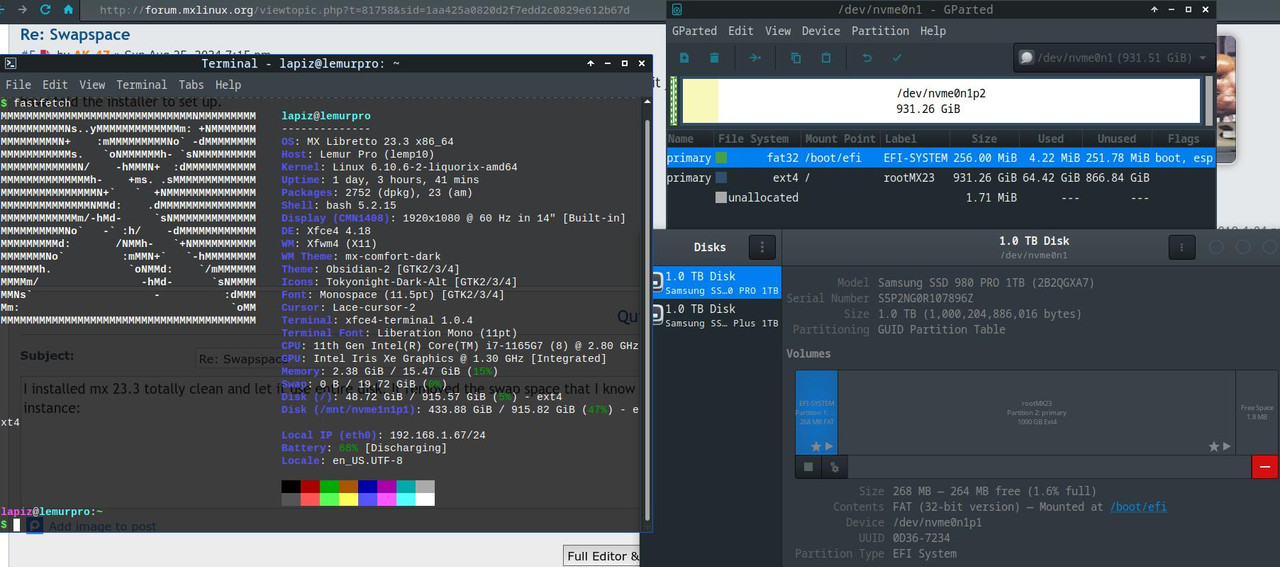Open the /boot/efi mount point link

(1138, 507)
